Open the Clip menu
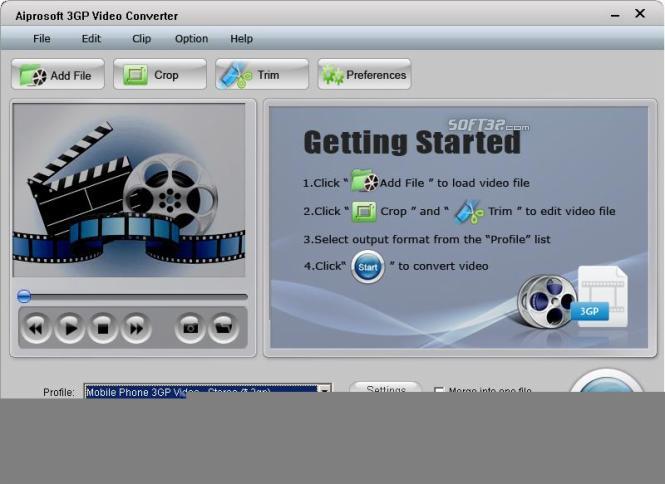This screenshot has width=665, height=484. [x=141, y=39]
